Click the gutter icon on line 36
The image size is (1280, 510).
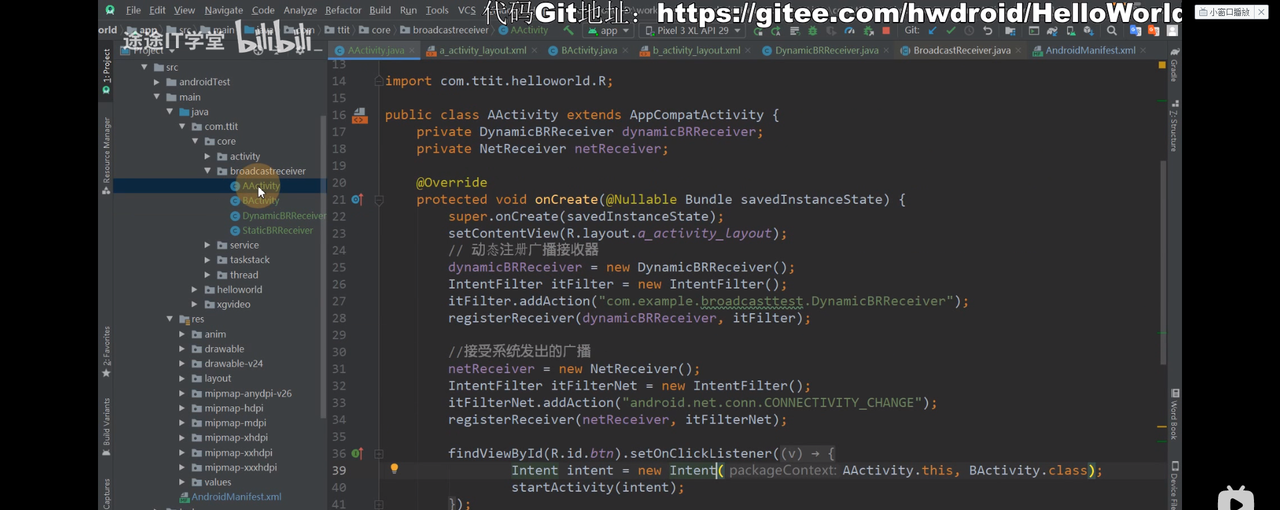(357, 453)
